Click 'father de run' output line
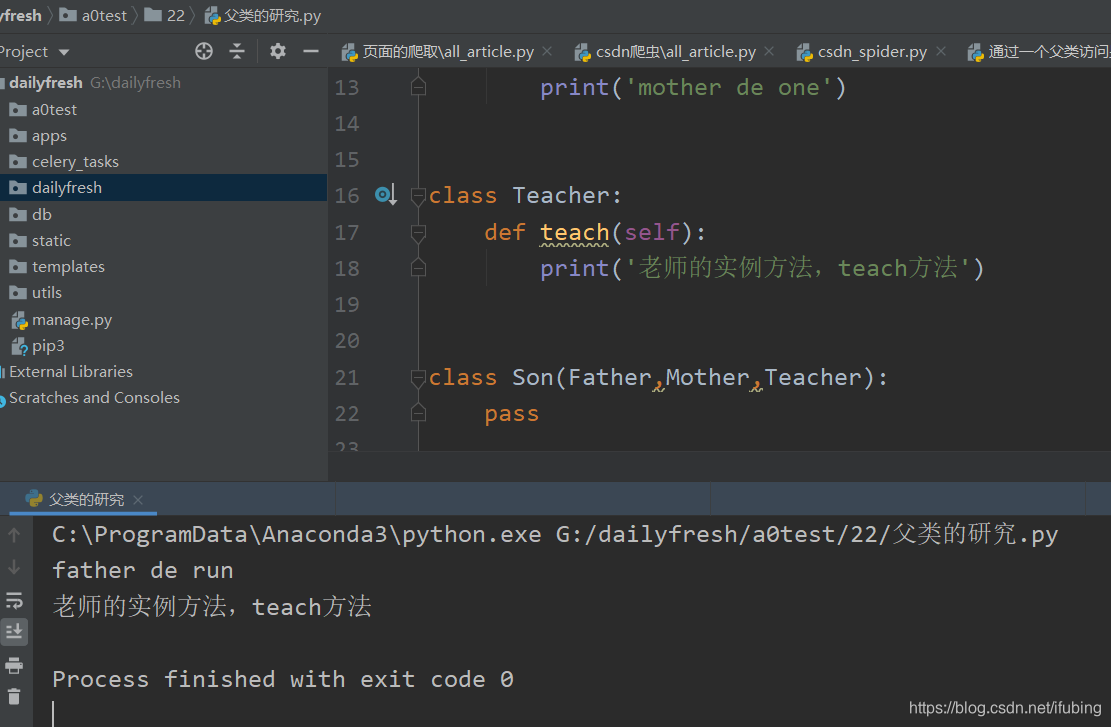The image size is (1111, 727). [143, 570]
